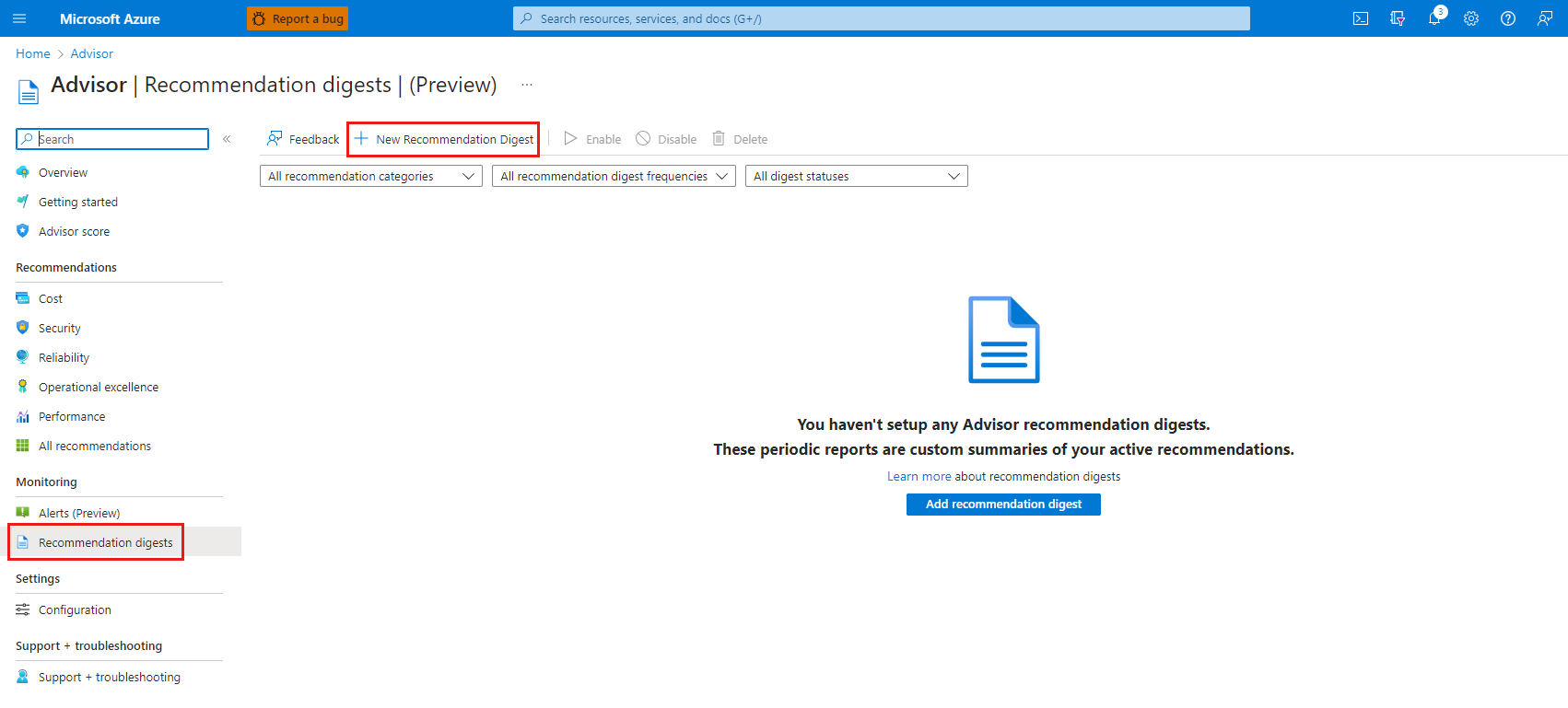
Task: Open the top bar feedback person icon
Action: click(x=1545, y=18)
